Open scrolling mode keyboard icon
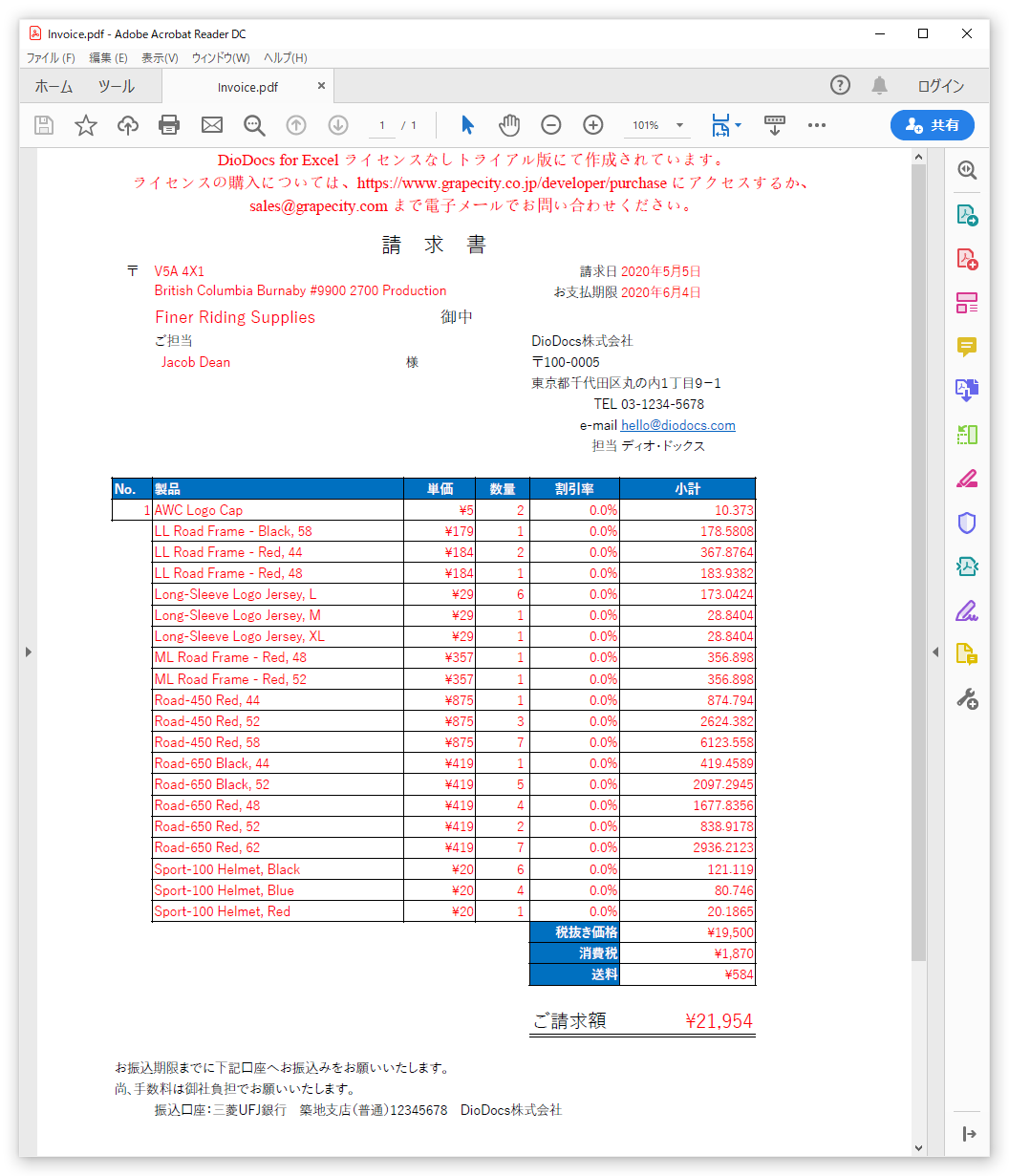This screenshot has height=1176, width=1009. point(775,125)
